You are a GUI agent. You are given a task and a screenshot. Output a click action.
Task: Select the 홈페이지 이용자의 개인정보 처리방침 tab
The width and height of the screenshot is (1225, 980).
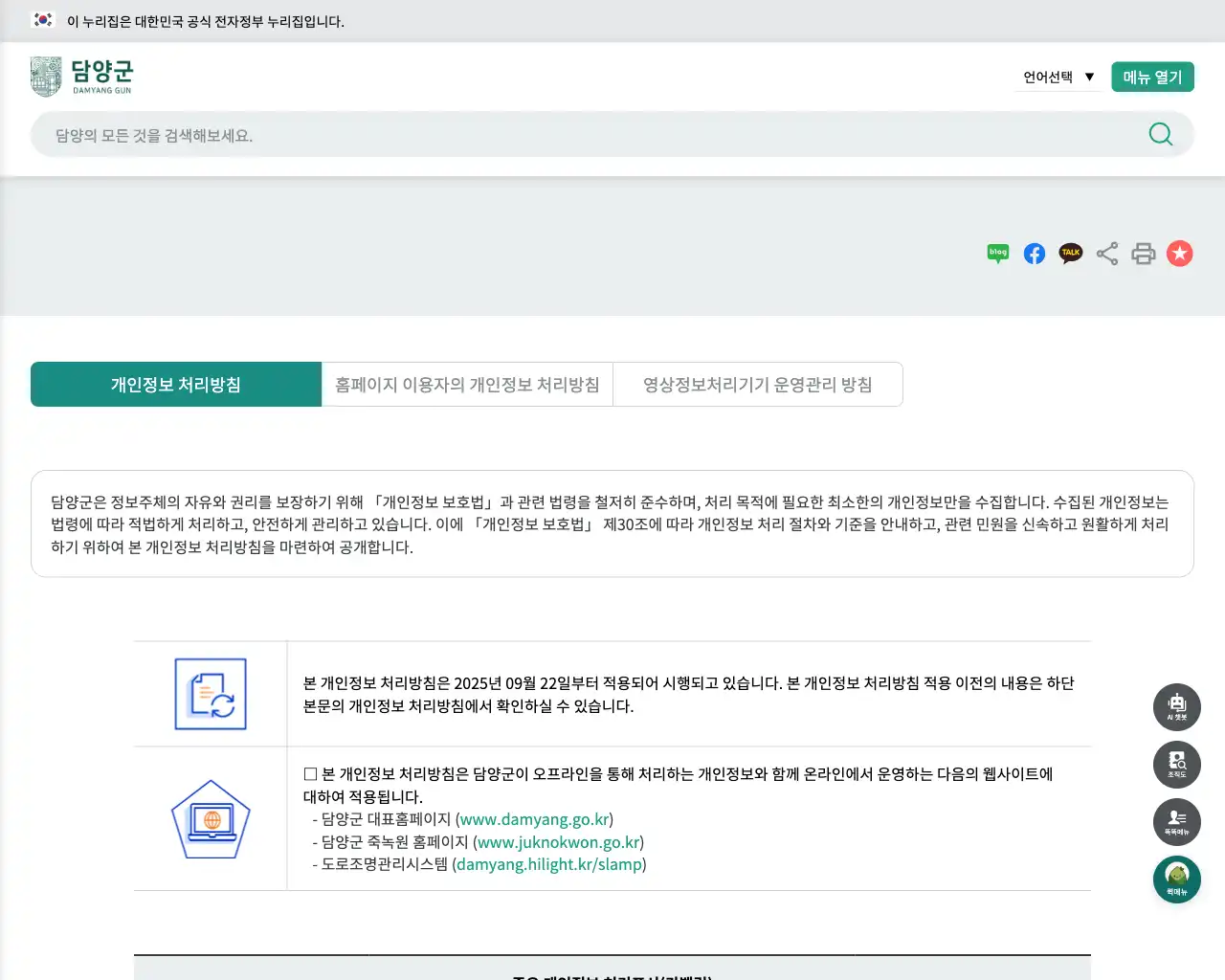468,384
